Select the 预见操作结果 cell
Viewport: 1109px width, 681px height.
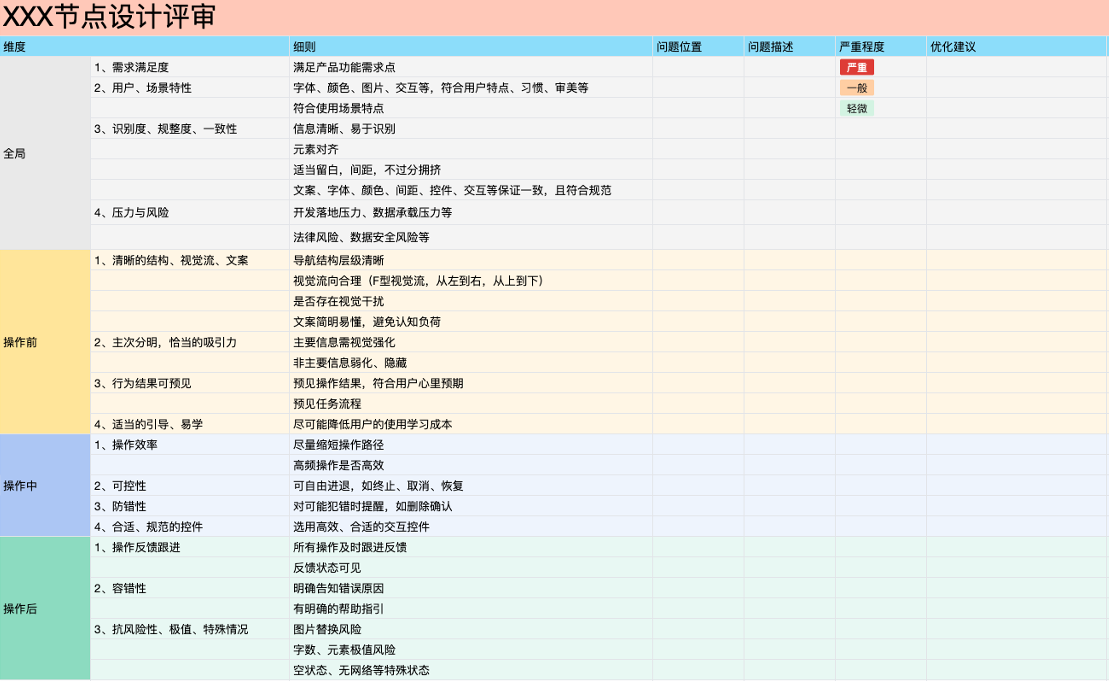471,383
